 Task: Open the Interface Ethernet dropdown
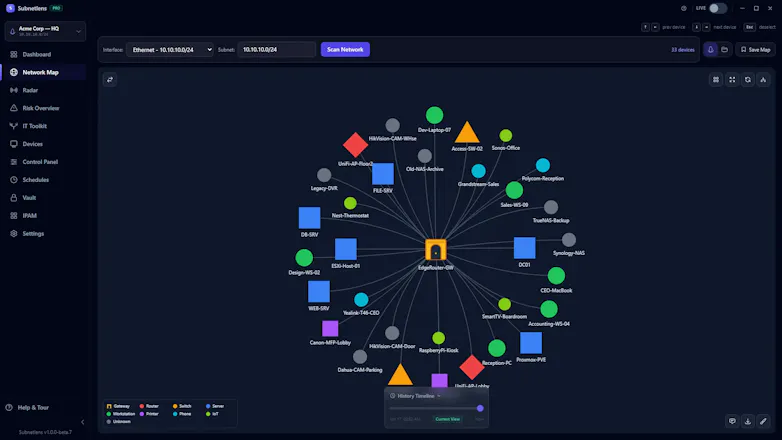[x=170, y=49]
